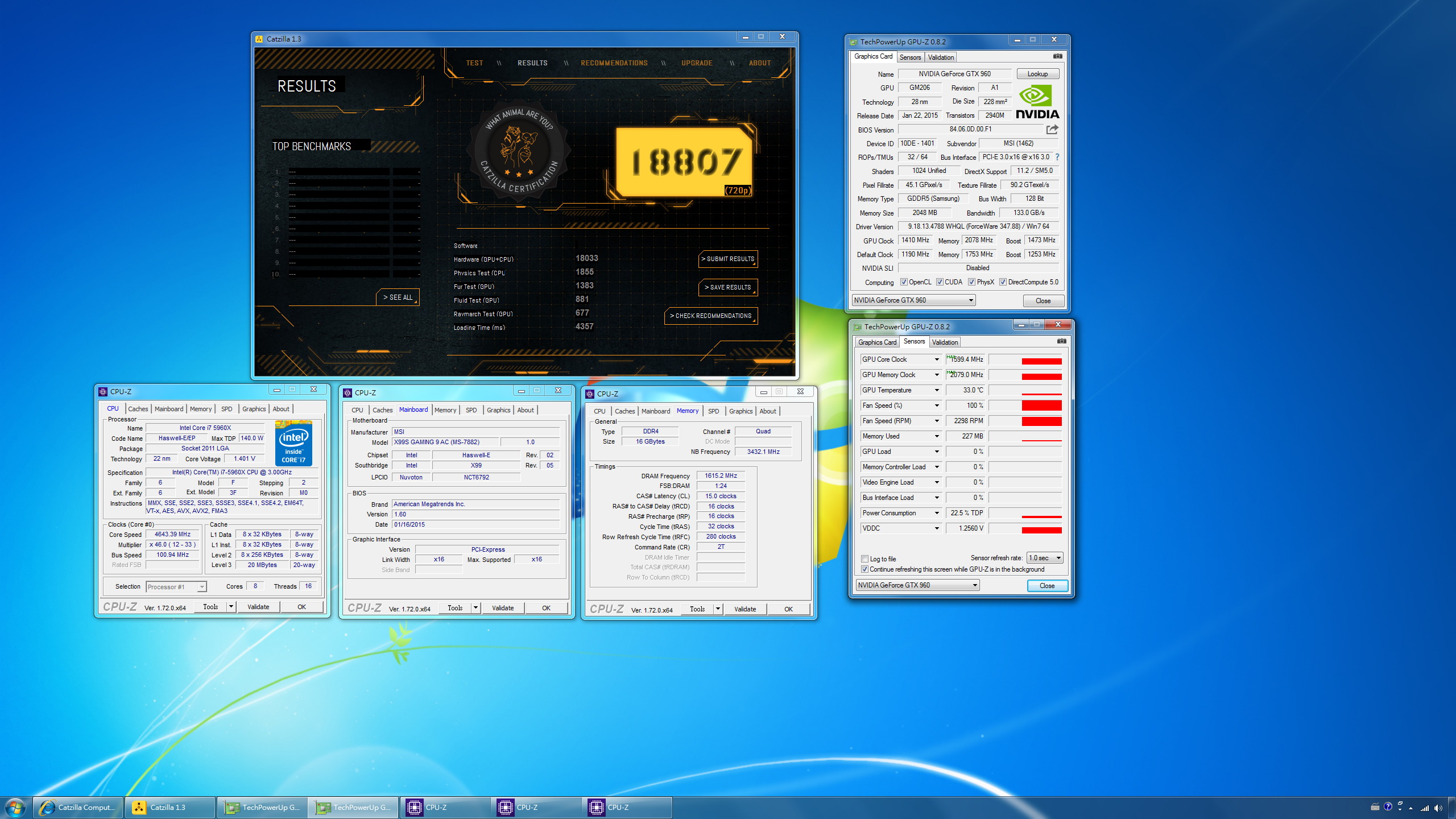The height and width of the screenshot is (819, 1456).
Task: Open Catzilla RECOMMENDATIONS tab
Action: click(x=614, y=63)
